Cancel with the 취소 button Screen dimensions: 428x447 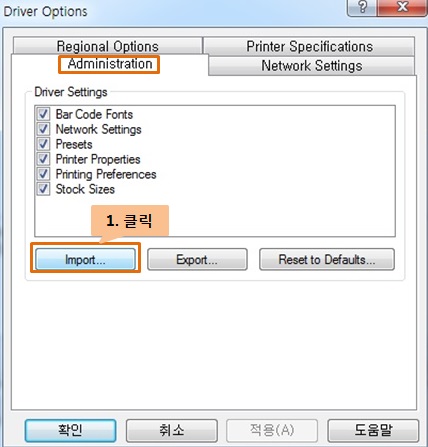(172, 430)
